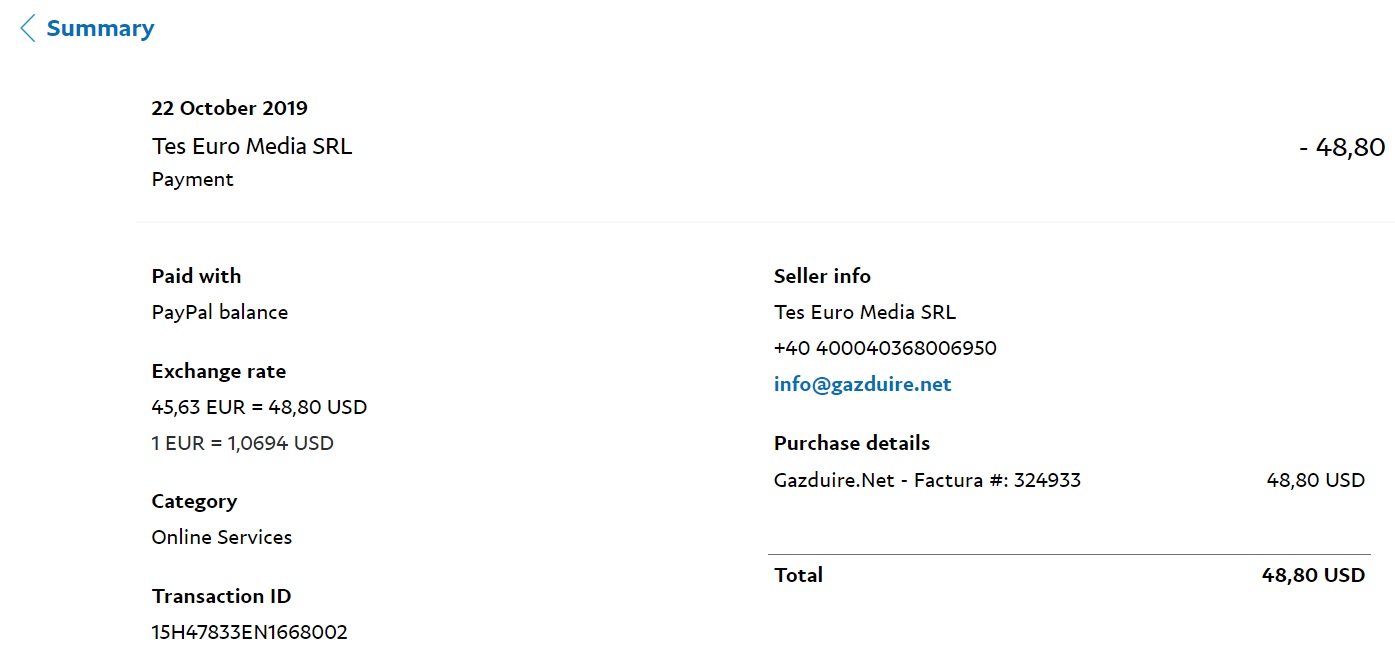Click the back arrow chevron icon
Image resolution: width=1395 pixels, height=655 pixels.
[x=27, y=28]
